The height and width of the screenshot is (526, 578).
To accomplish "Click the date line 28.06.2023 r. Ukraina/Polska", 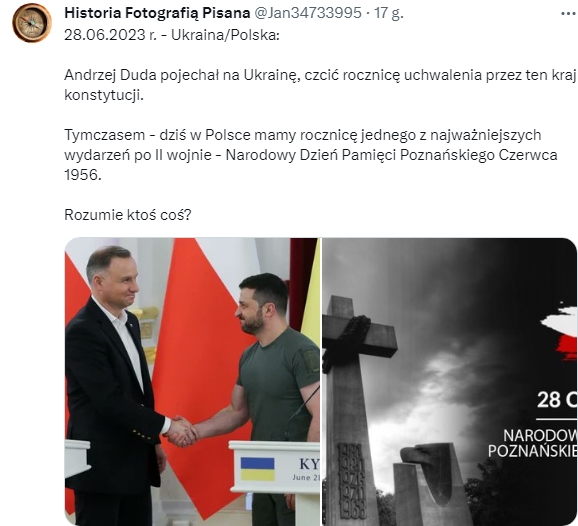I will point(172,35).
